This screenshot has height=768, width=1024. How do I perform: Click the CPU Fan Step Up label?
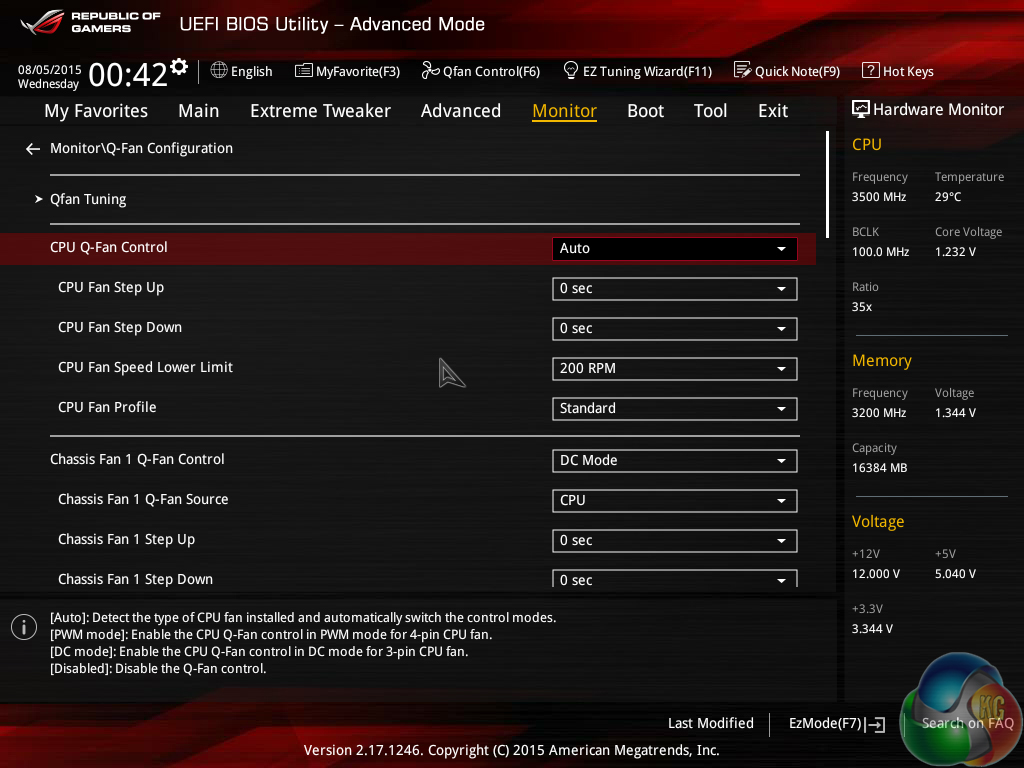(x=111, y=288)
